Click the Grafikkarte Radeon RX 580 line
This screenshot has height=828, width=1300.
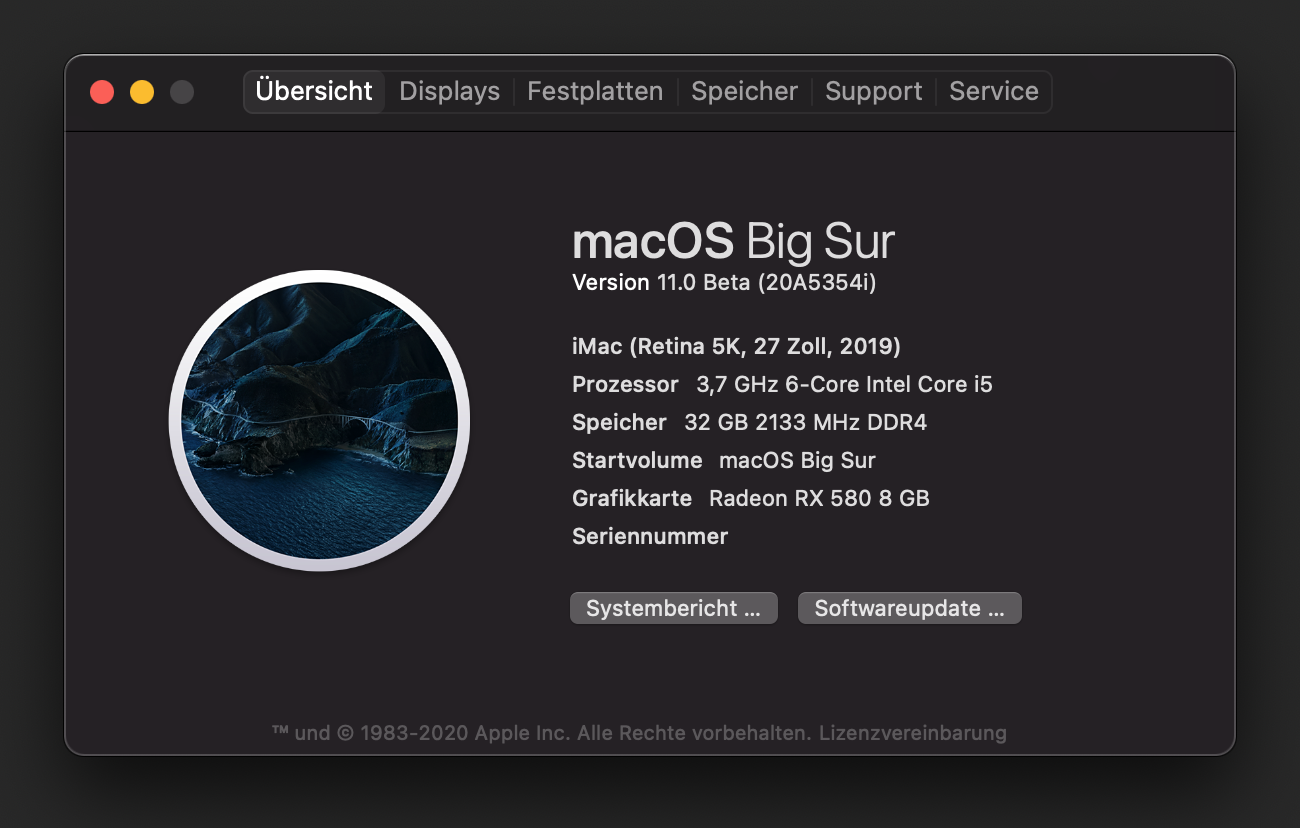click(751, 498)
